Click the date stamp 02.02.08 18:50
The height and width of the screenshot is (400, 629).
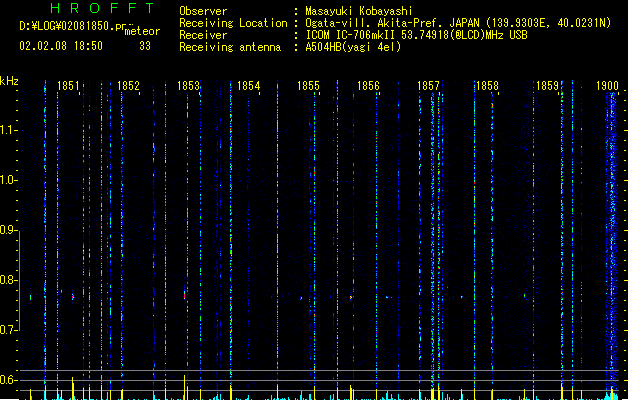coord(61,46)
